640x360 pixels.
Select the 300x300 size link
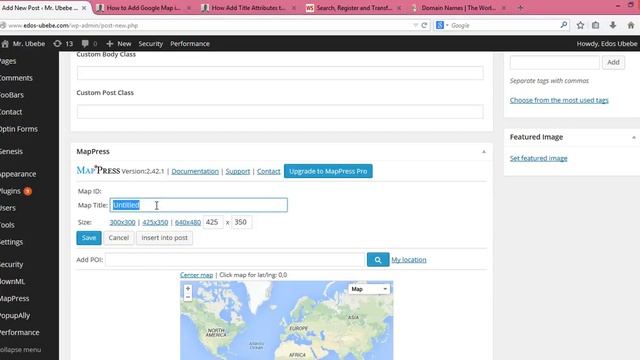tap(122, 222)
